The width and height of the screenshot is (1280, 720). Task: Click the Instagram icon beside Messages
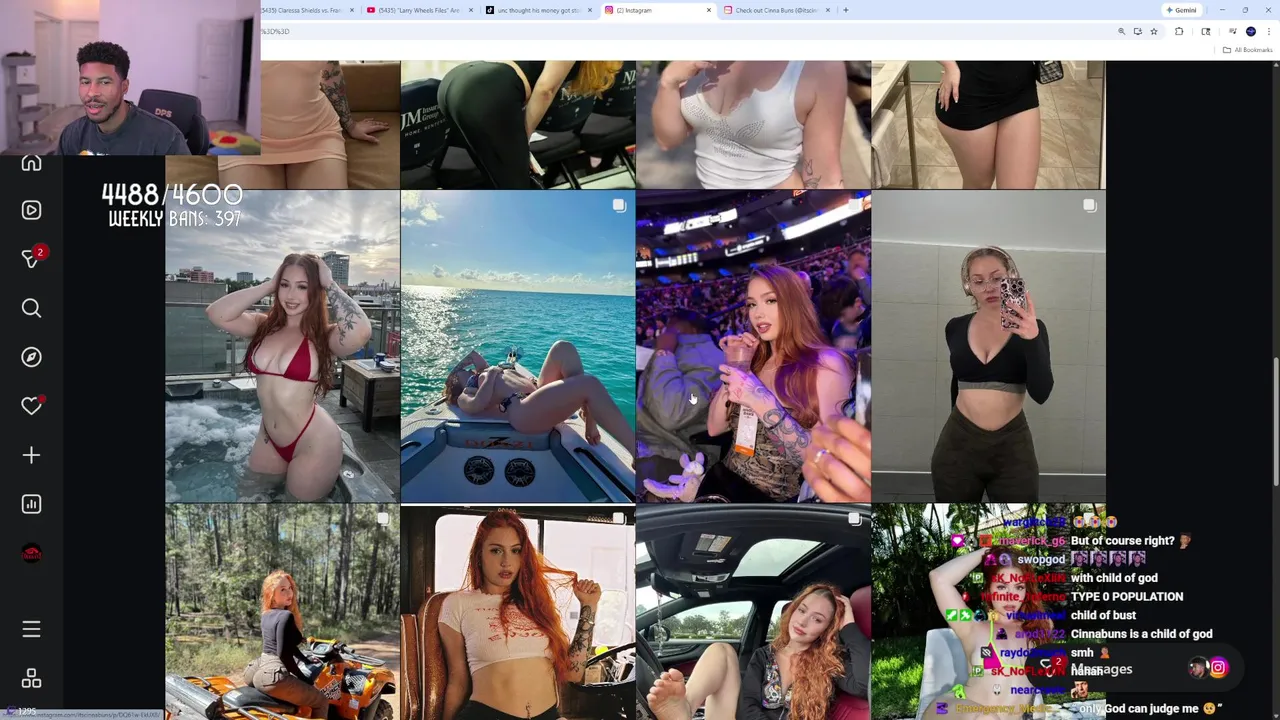pos(1218,668)
